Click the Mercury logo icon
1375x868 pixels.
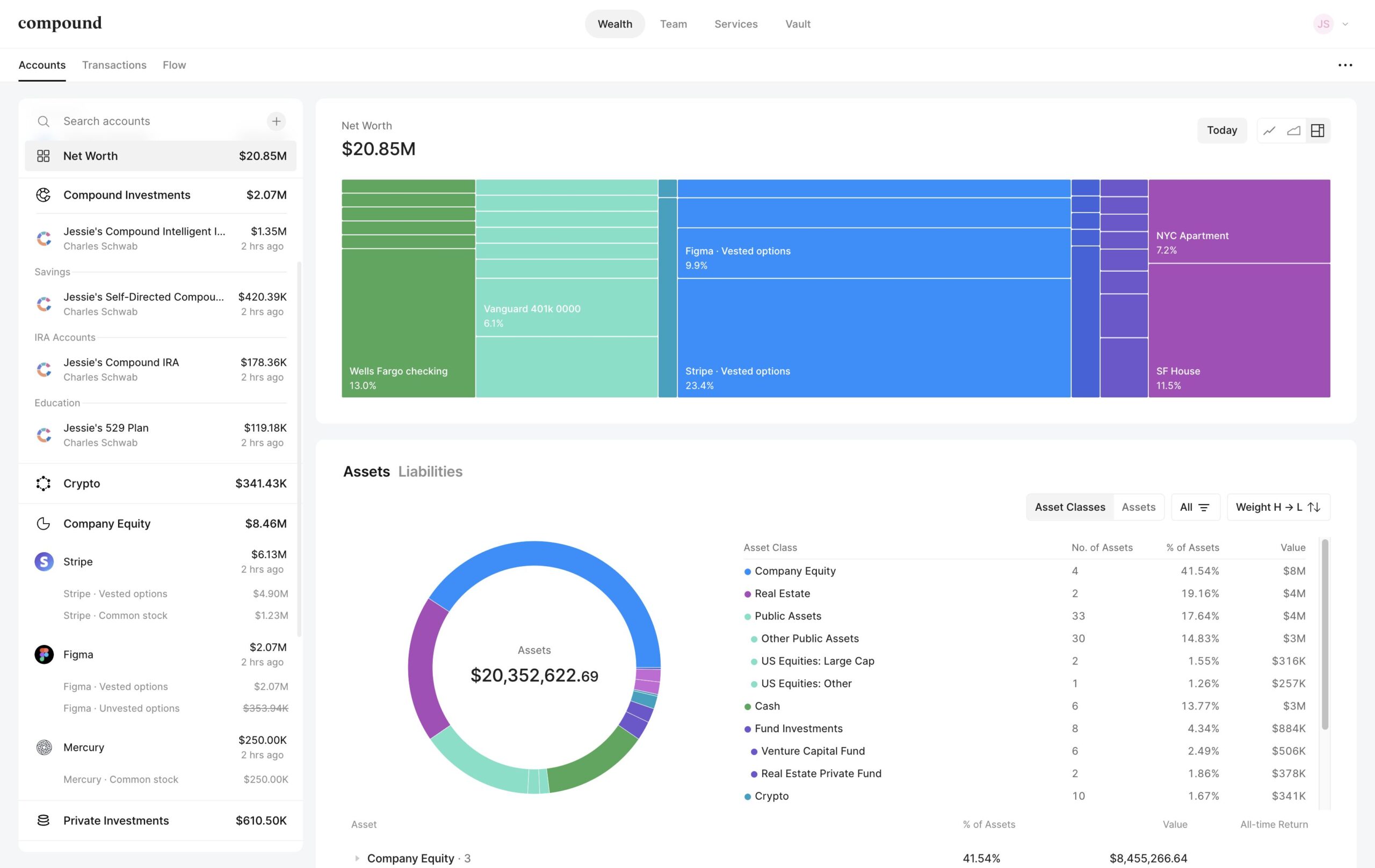44,747
